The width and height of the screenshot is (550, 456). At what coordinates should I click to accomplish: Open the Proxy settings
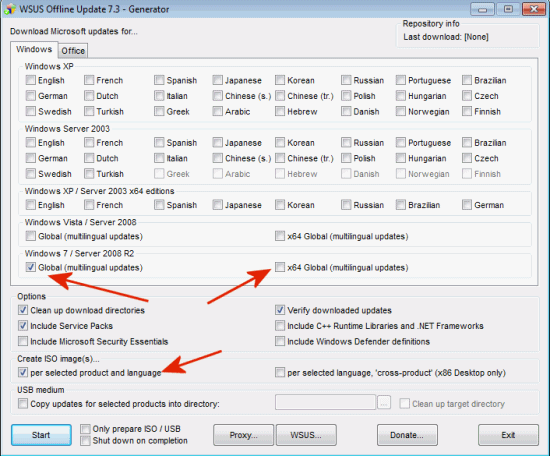click(x=243, y=435)
